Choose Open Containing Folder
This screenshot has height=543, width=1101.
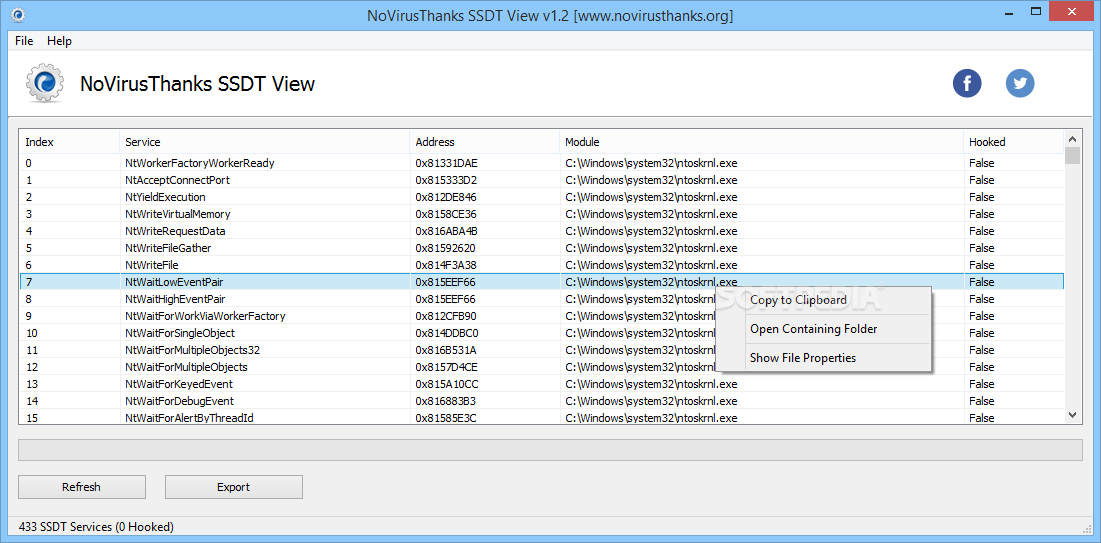[x=813, y=329]
